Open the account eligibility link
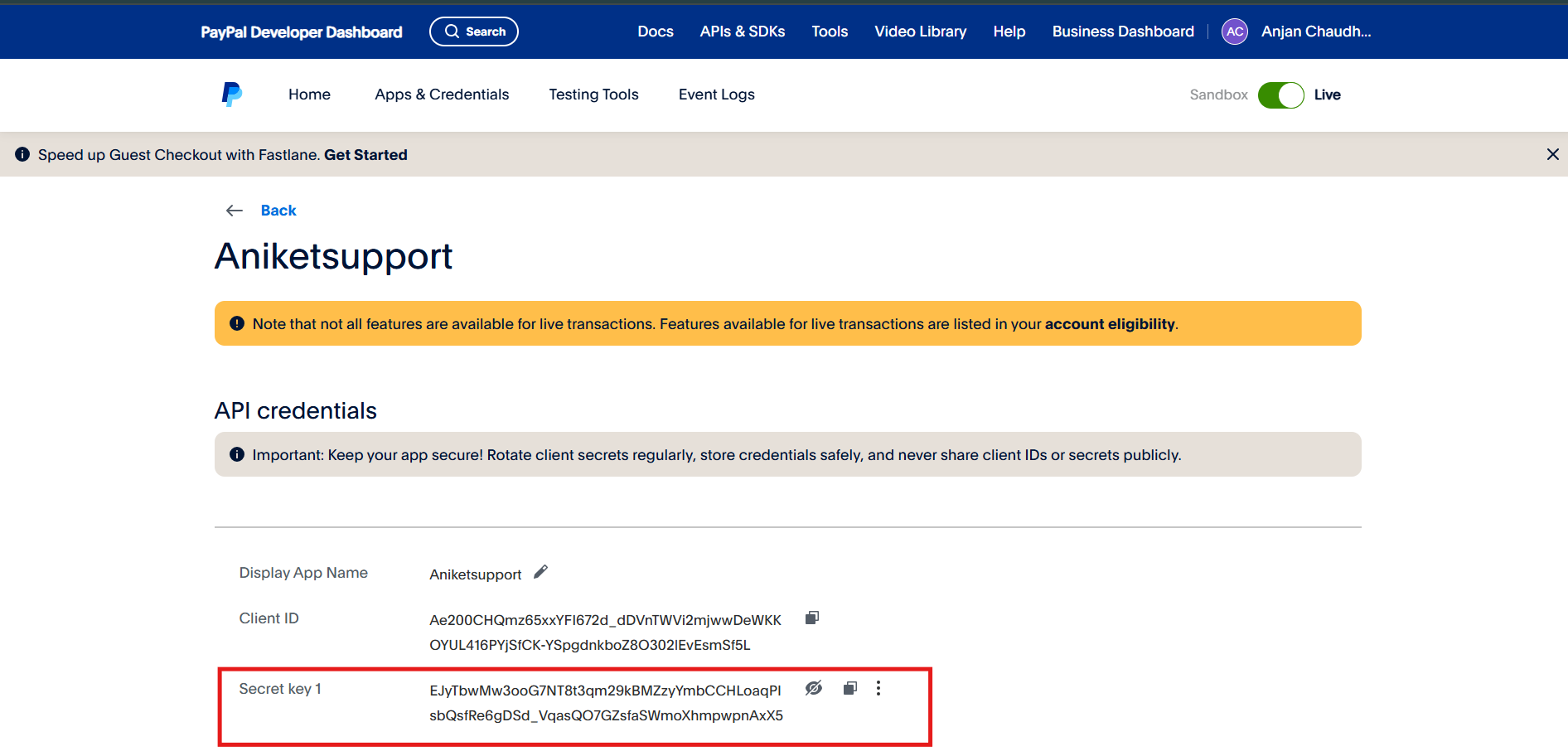The height and width of the screenshot is (756, 1568). pyautogui.click(x=1110, y=324)
